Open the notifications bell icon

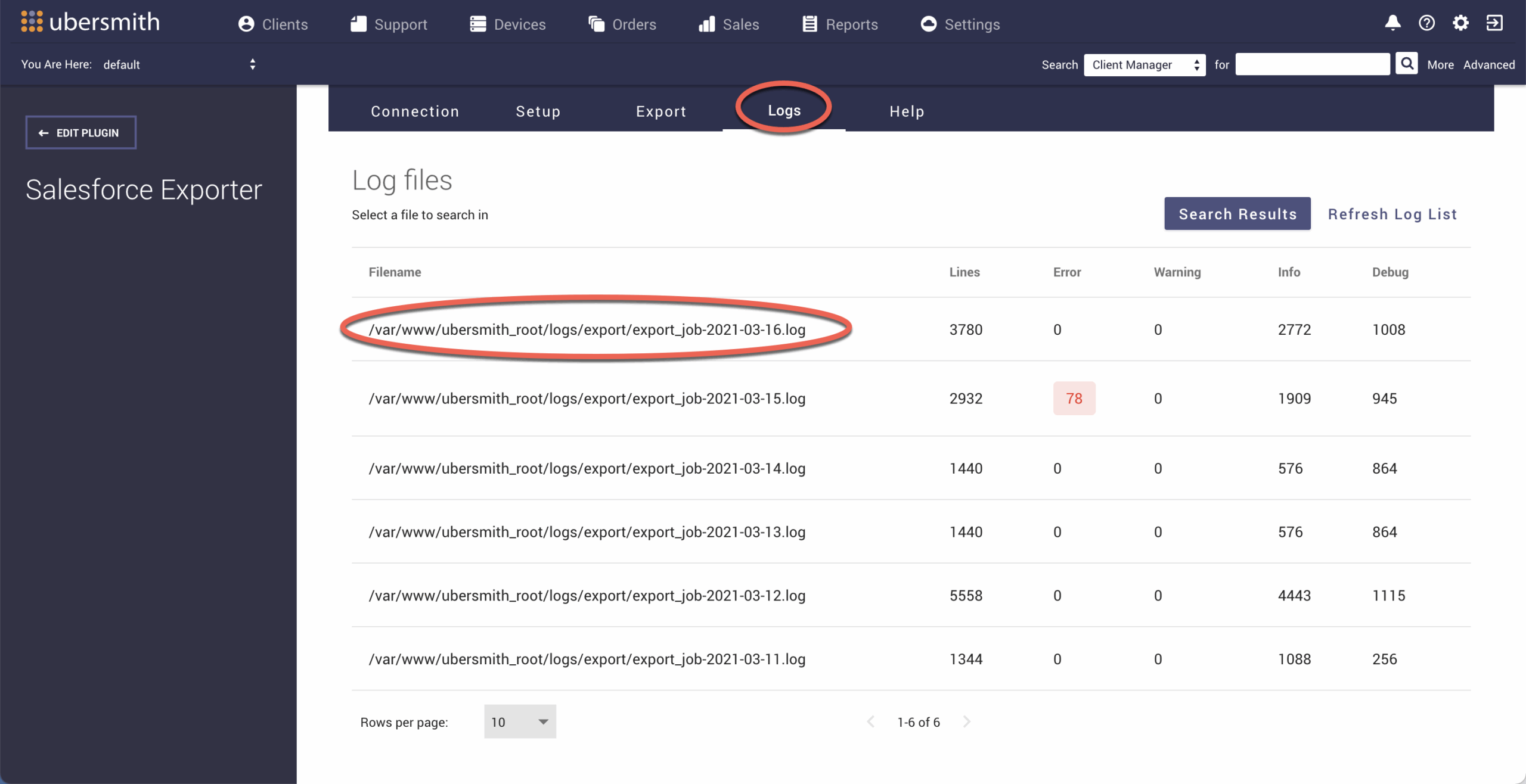click(x=1392, y=23)
